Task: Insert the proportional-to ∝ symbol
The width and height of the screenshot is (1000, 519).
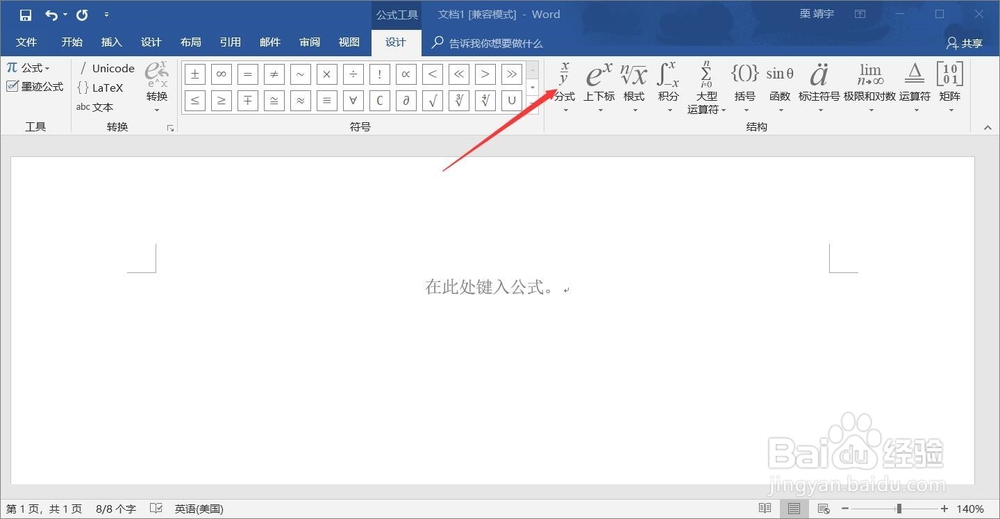Action: (406, 75)
